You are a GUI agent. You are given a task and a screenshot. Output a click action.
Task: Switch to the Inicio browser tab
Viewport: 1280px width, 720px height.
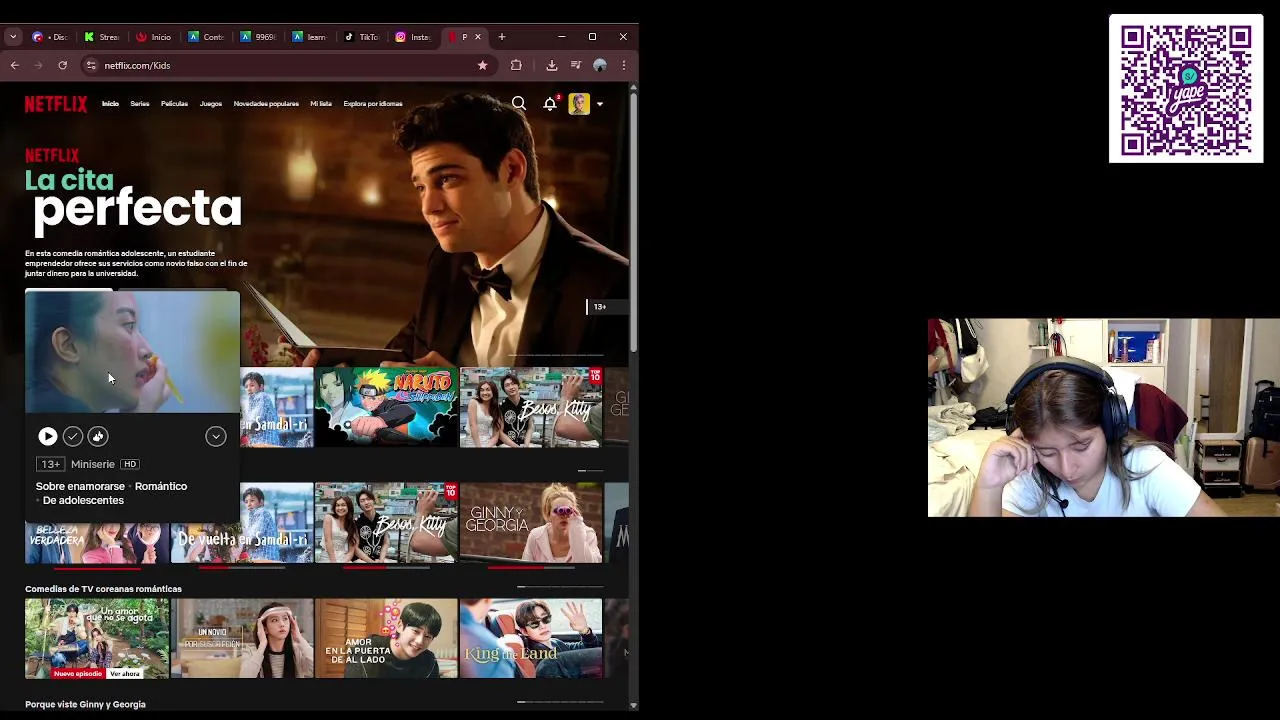click(x=153, y=37)
